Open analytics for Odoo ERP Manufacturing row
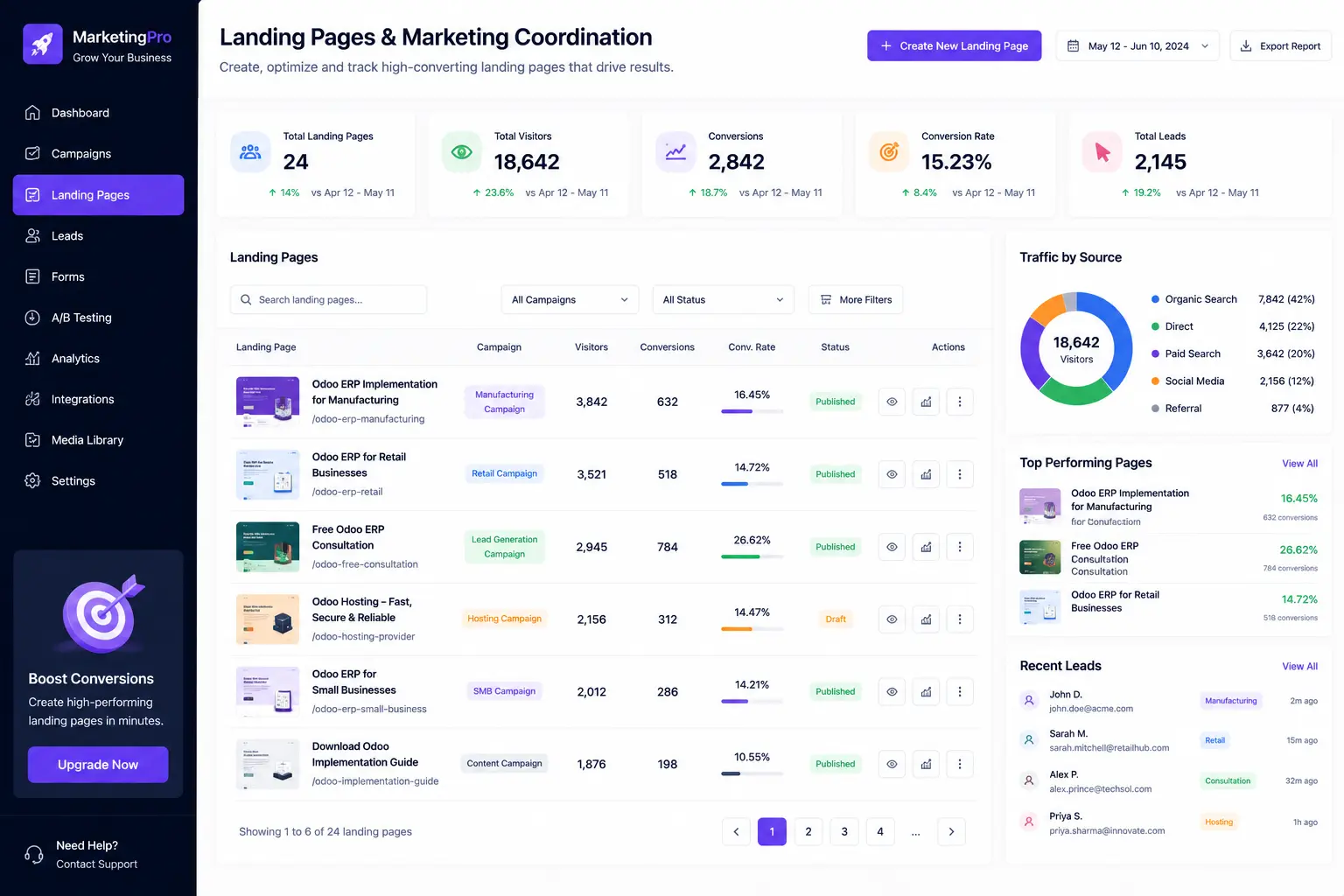The width and height of the screenshot is (1344, 896). pyautogui.click(x=926, y=402)
